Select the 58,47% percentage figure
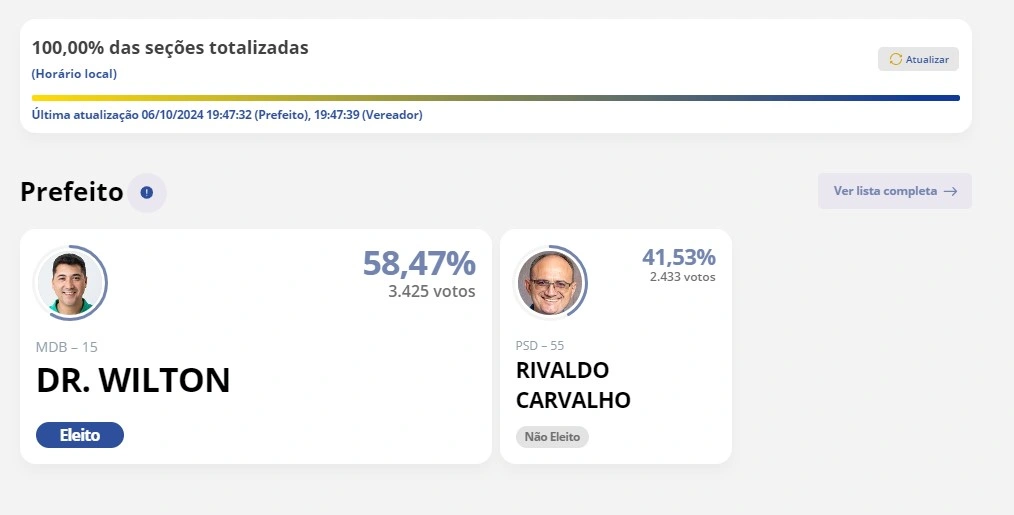 click(418, 263)
